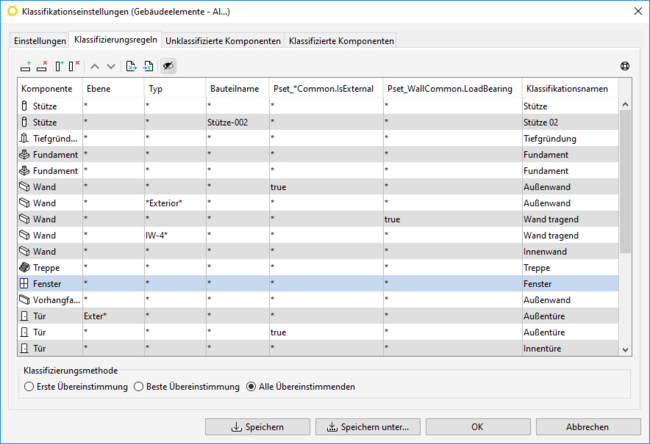This screenshot has height=444, width=650.
Task: Open Klassifizierte Komponenten tab
Action: pos(341,41)
